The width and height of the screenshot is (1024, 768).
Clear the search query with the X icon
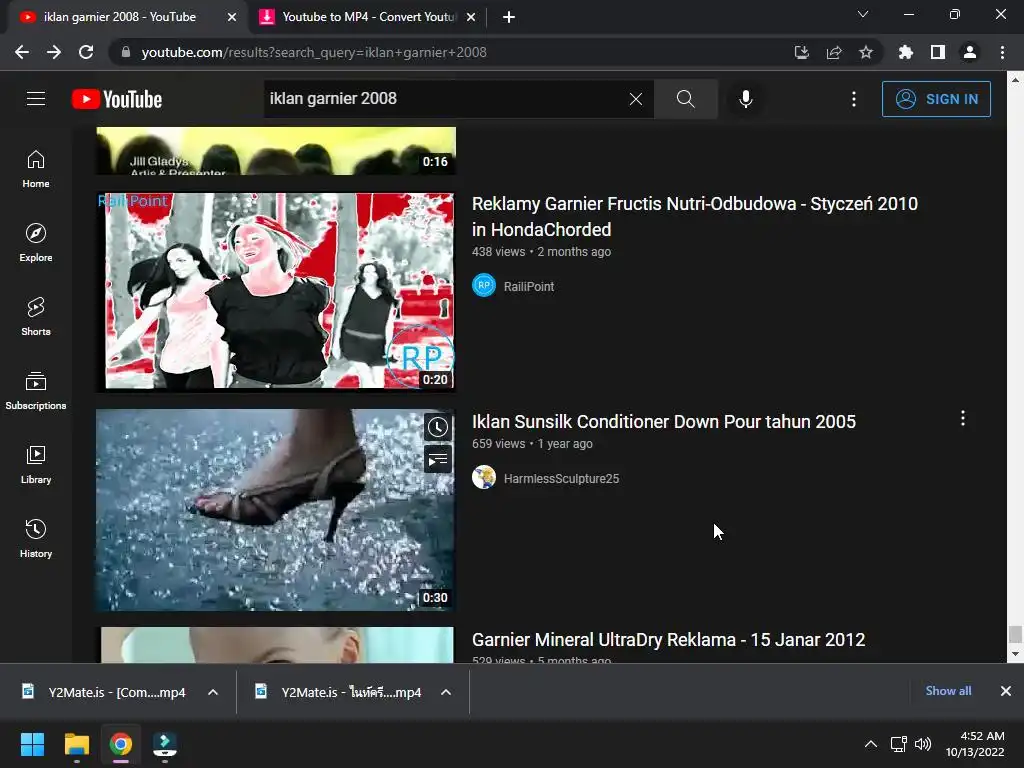tap(635, 99)
